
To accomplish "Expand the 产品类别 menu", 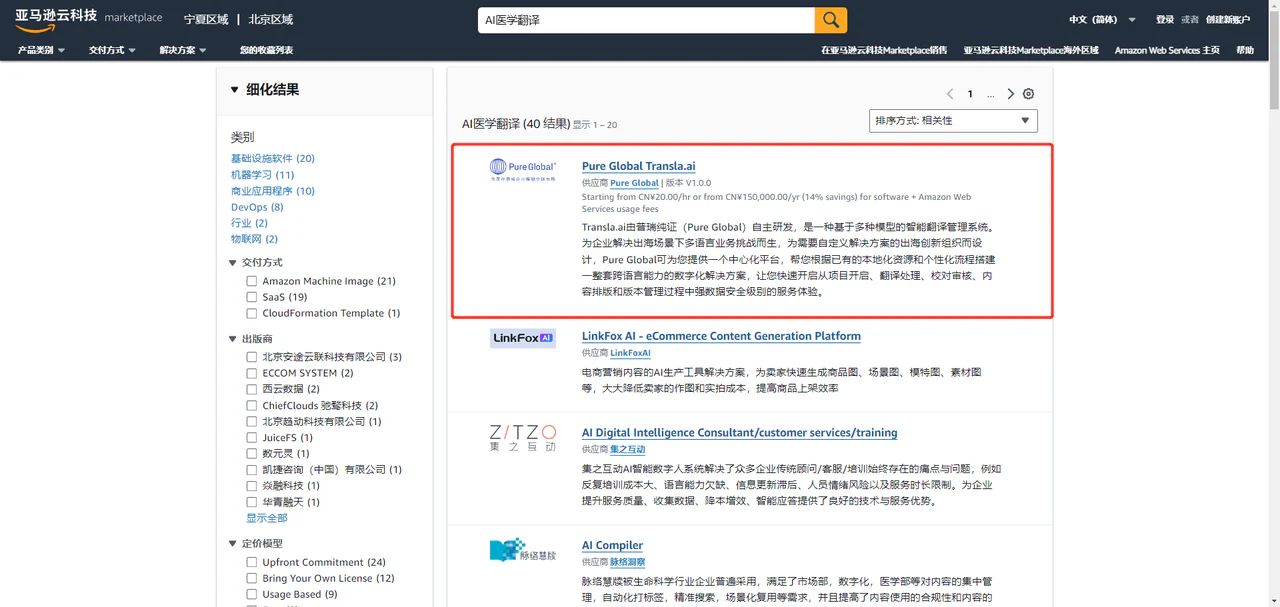I will pos(41,50).
